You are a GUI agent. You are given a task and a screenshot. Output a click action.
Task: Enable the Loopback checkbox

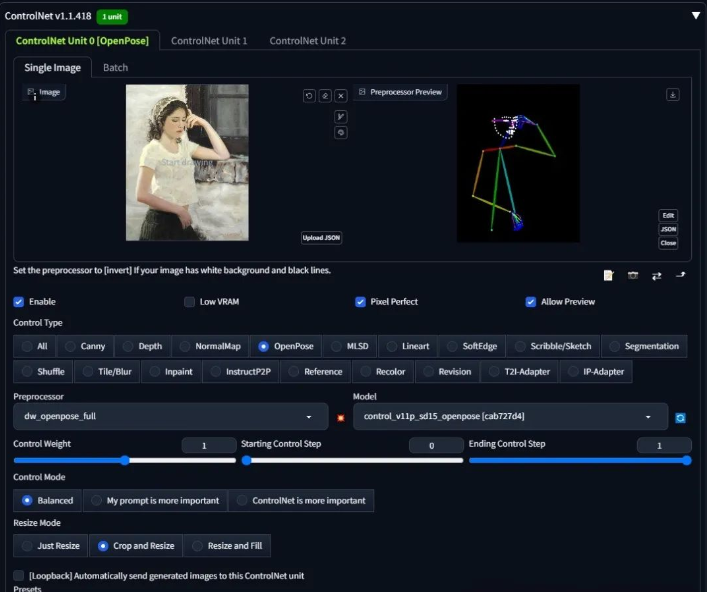click(x=18, y=575)
